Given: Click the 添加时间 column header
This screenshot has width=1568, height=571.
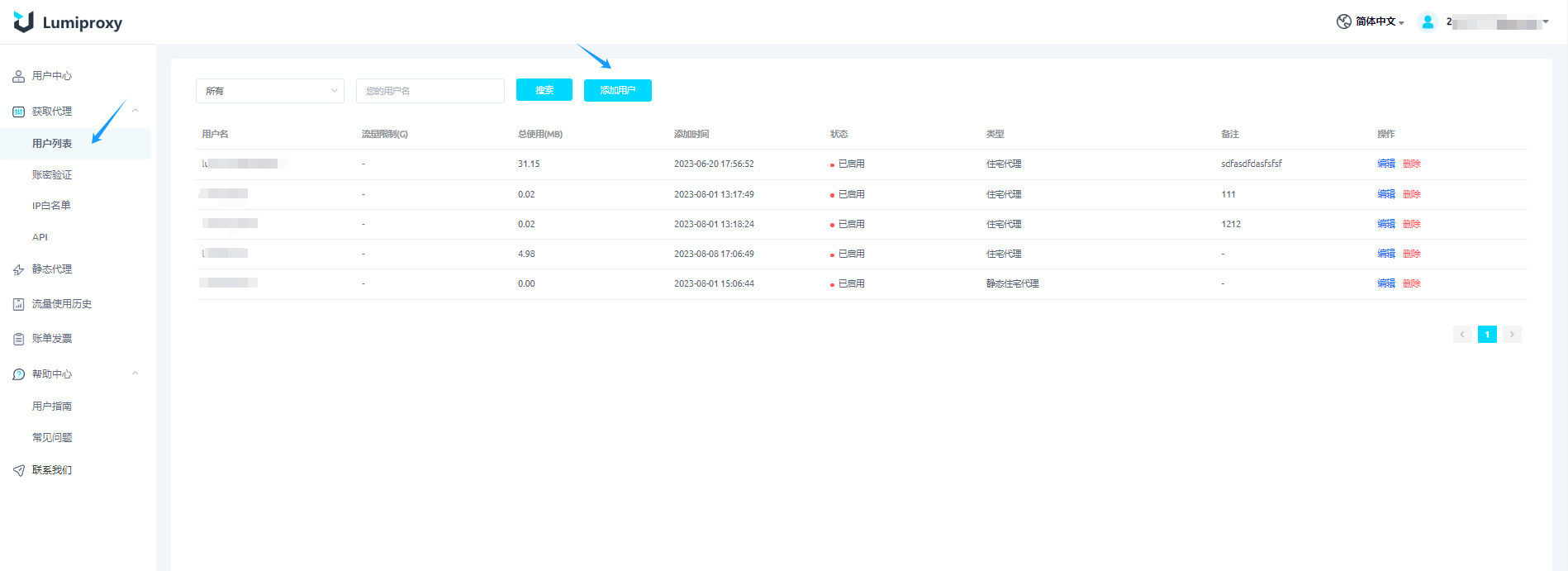Looking at the screenshot, I should pos(691,134).
